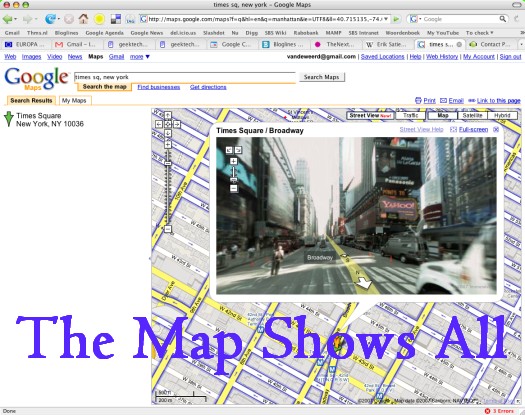This screenshot has height=415, width=525.
Task: Rotate Street View right
Action: click(238, 150)
